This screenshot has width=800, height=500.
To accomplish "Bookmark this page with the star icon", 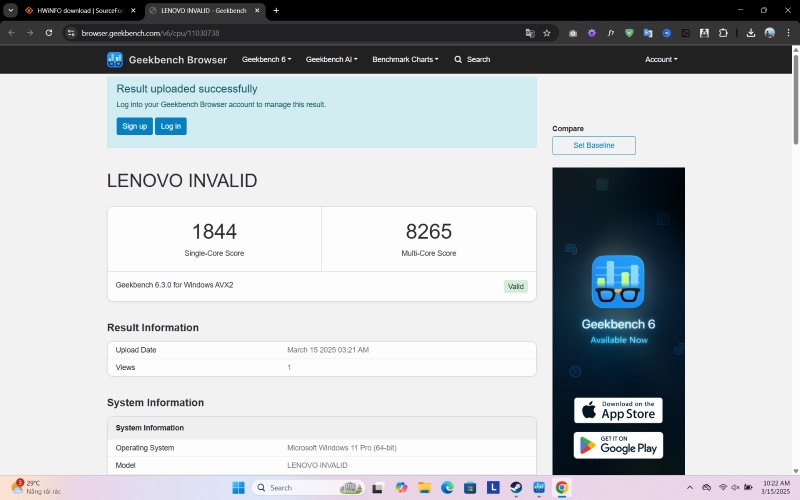I will (x=547, y=33).
